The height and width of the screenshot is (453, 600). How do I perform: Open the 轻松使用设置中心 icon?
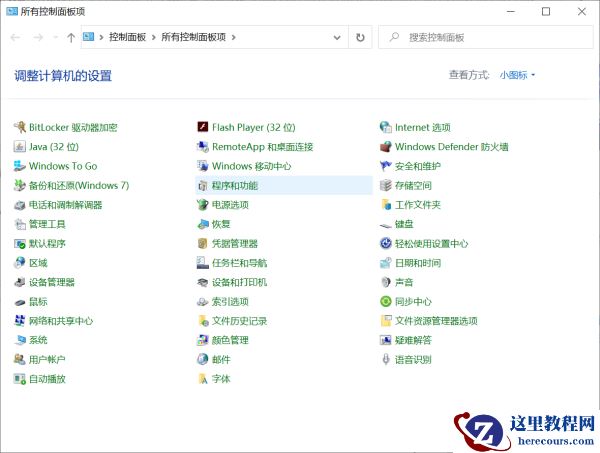click(385, 243)
